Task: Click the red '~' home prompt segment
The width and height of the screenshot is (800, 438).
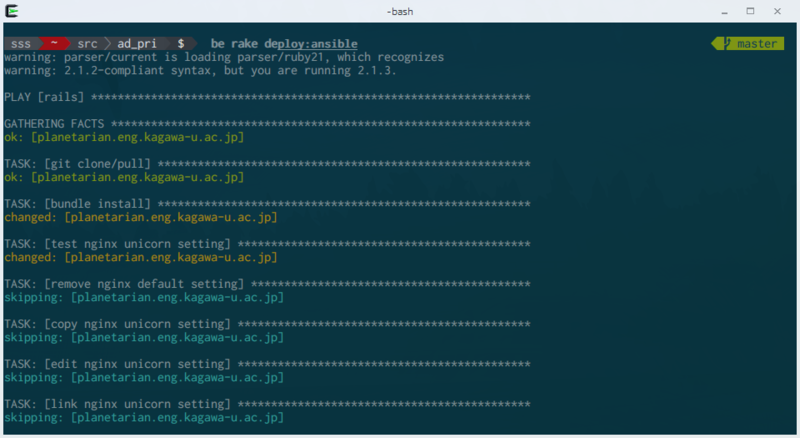Action: tap(54, 44)
